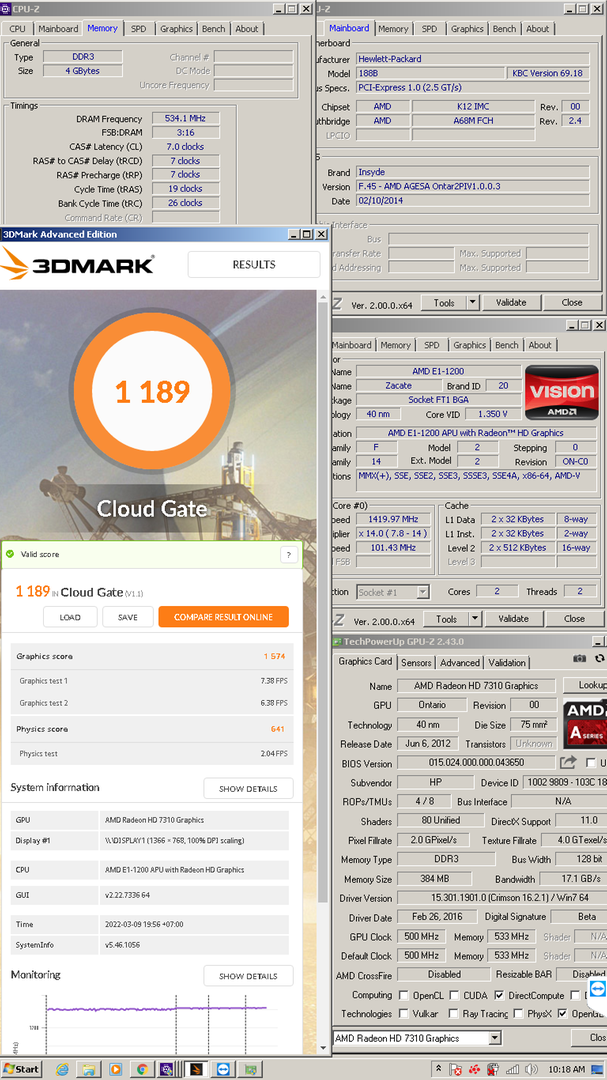This screenshot has width=607, height=1080.
Task: Toggle the OpenCL checkbox in GPU-Z
Action: 404,995
